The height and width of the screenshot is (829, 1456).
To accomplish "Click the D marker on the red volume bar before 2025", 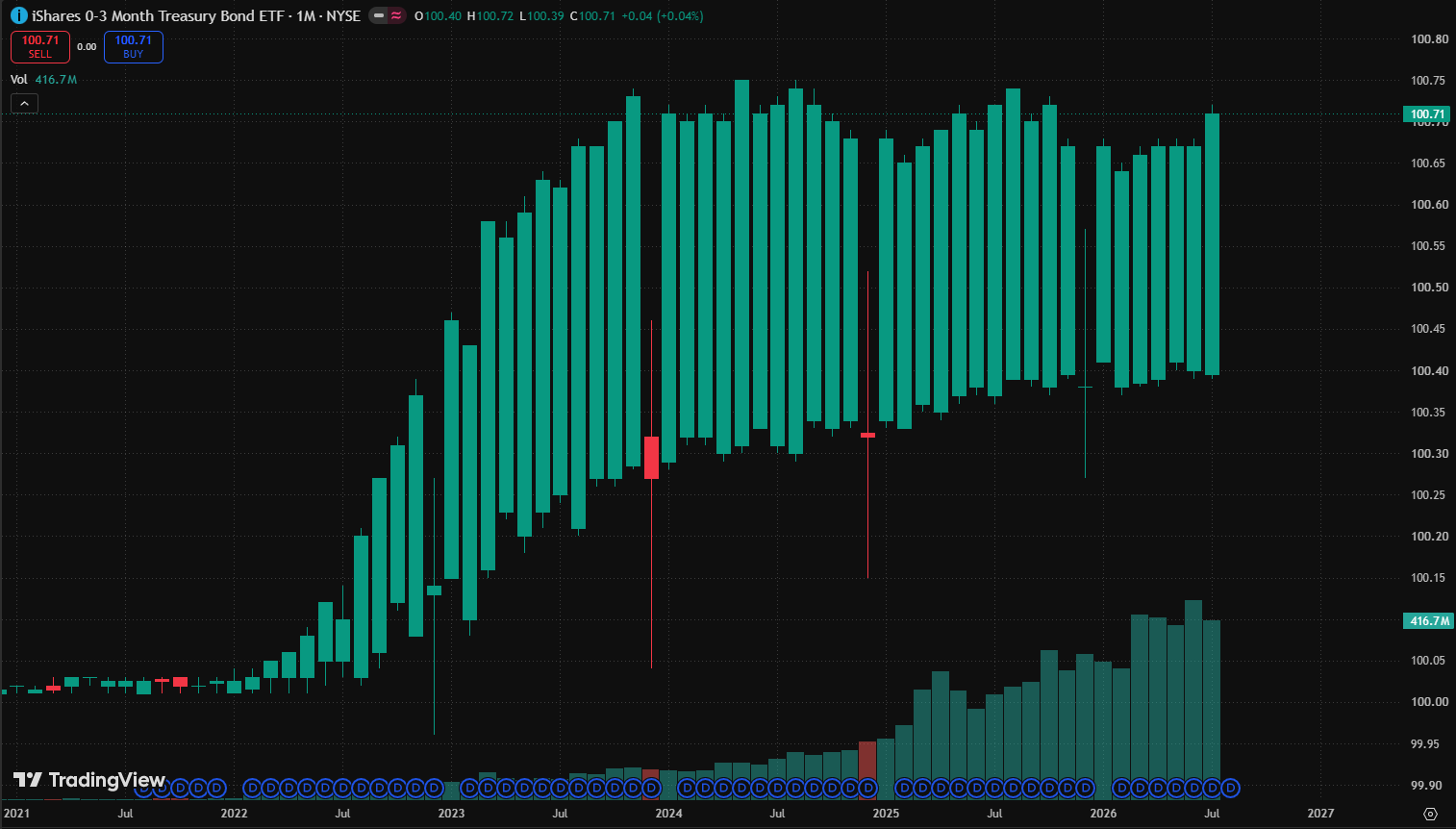I will coord(868,789).
